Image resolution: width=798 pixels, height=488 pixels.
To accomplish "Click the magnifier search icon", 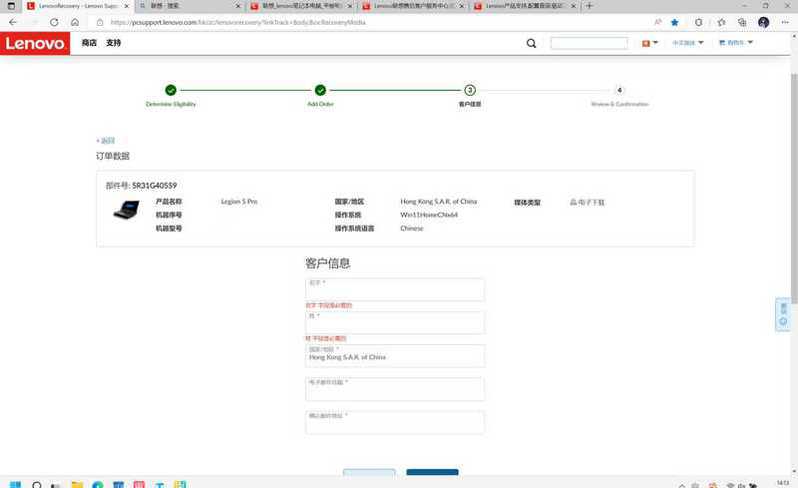I will point(531,43).
